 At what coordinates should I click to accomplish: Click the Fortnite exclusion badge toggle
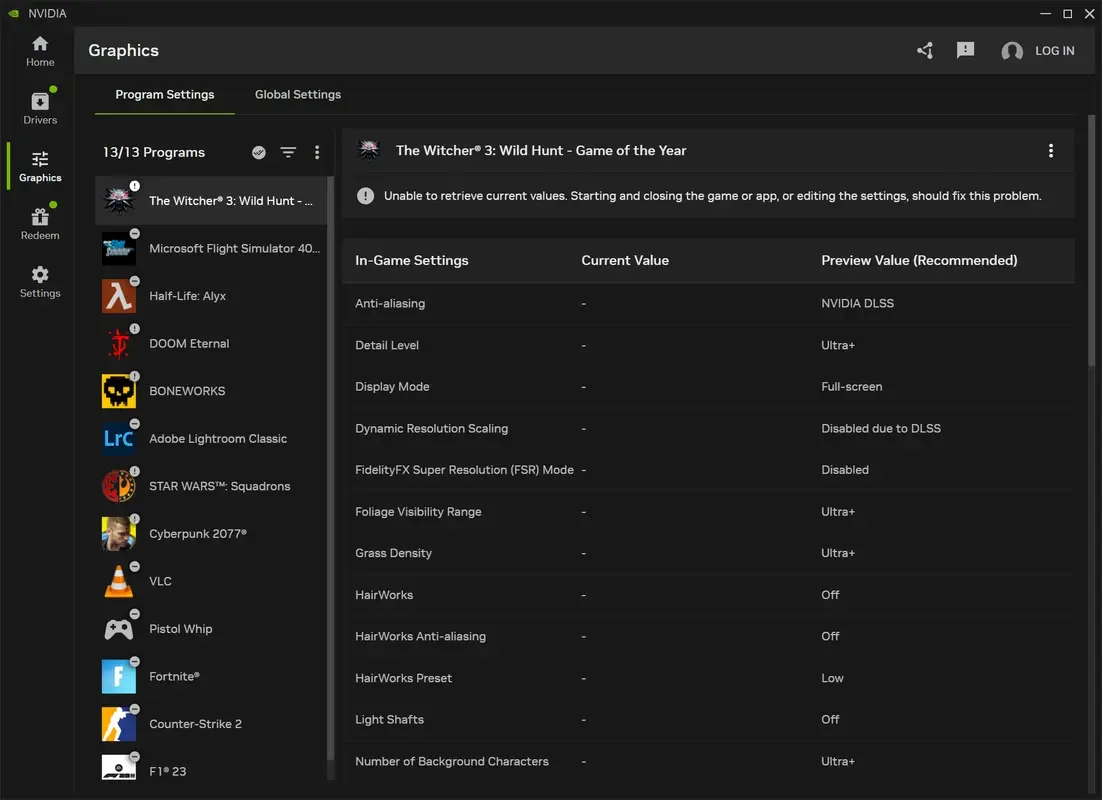click(x=135, y=661)
